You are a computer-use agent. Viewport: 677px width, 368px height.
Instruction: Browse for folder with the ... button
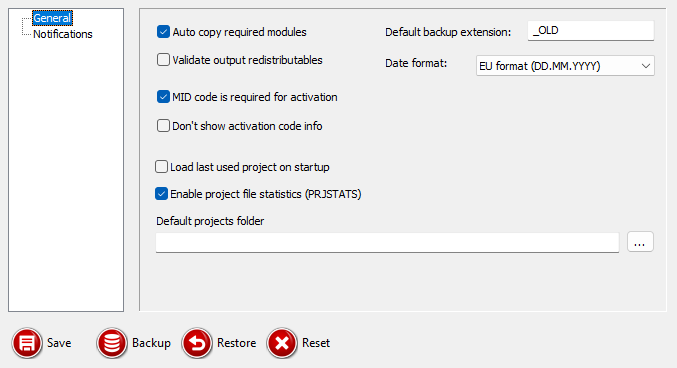[x=640, y=242]
